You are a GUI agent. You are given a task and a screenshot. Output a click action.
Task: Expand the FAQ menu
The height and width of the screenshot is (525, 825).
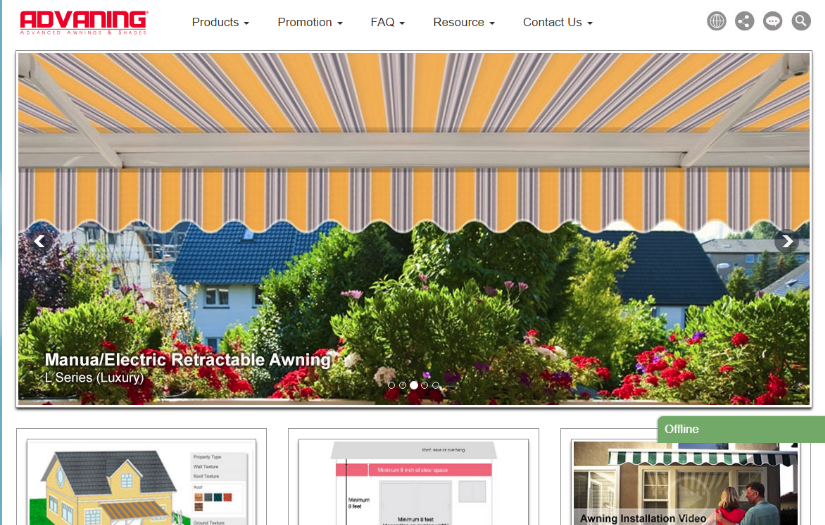click(387, 22)
